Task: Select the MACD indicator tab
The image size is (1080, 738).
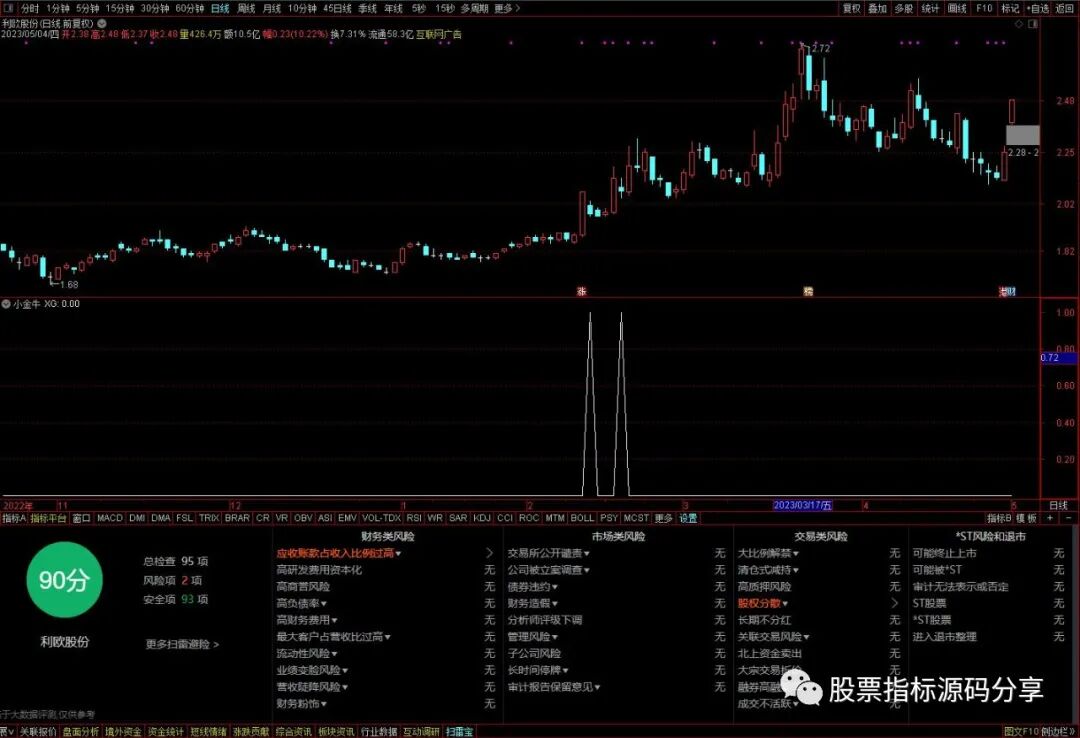Action: tap(110, 517)
